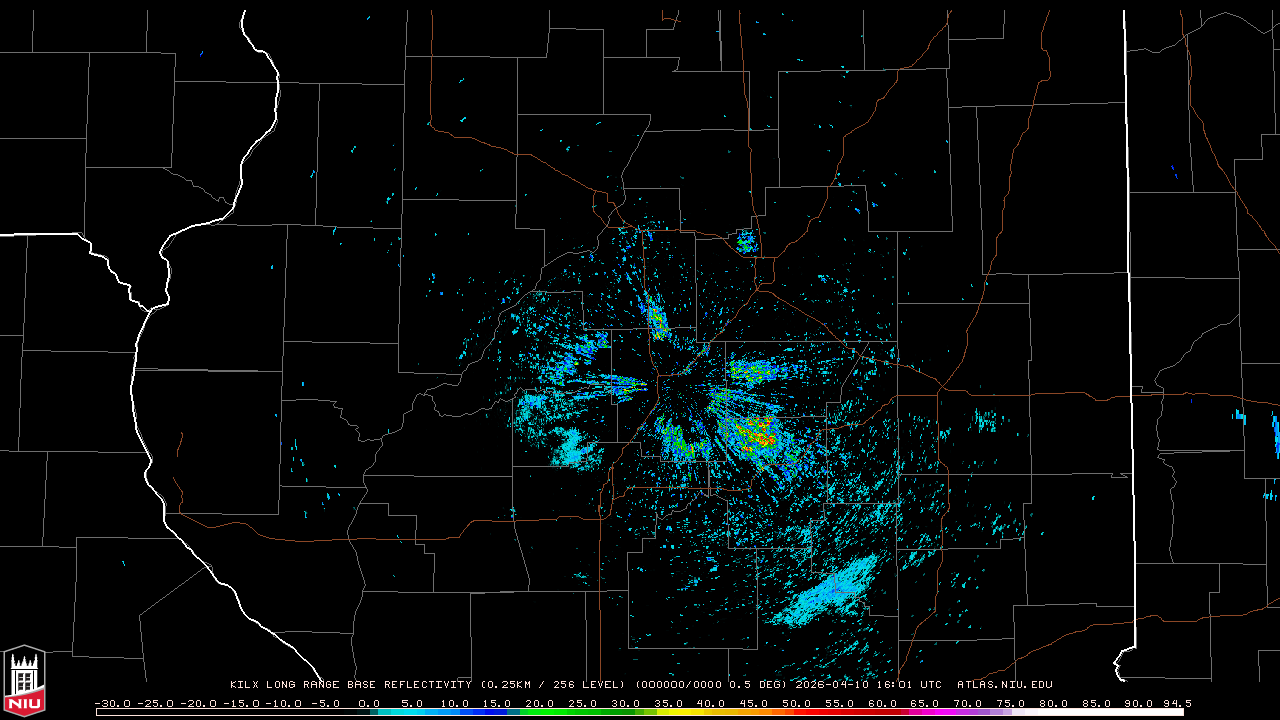Click the isolated green echo cluster north of radar
The image size is (1280, 720).
tap(746, 241)
